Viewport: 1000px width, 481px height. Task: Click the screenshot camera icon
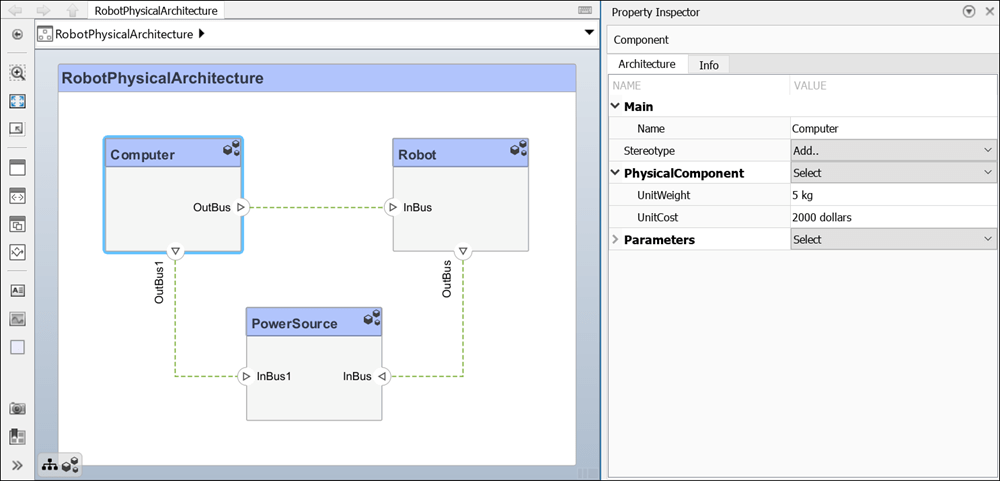(x=17, y=408)
